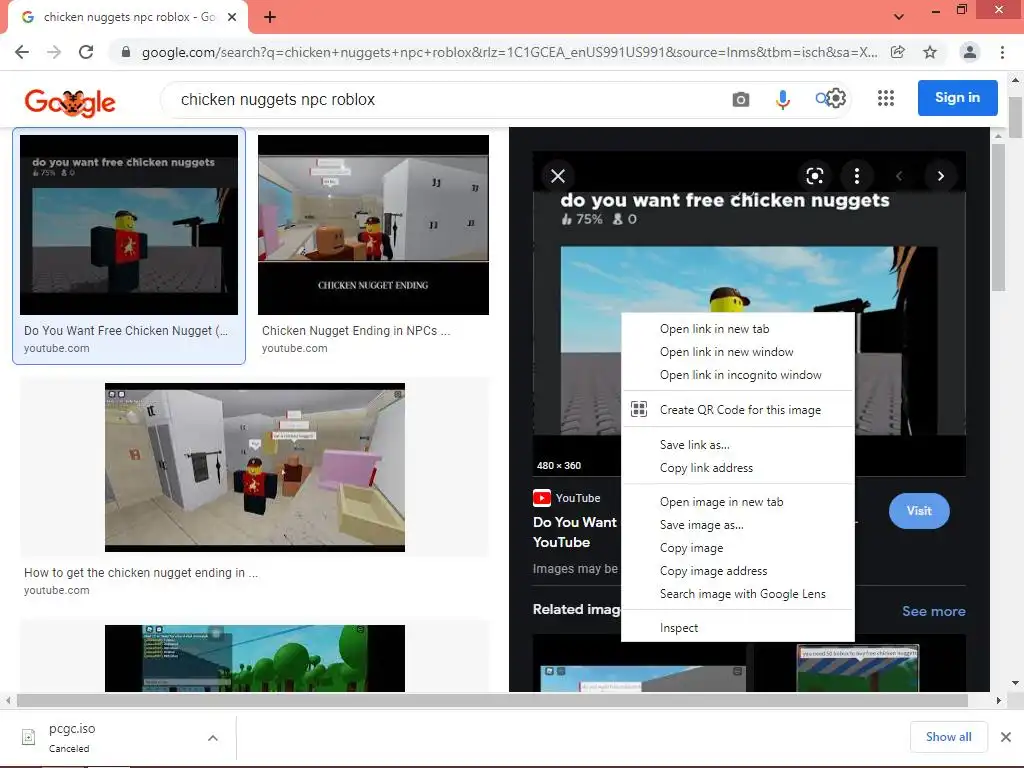This screenshot has height=768, width=1024.
Task: Show previous image in preview panel
Action: [899, 176]
